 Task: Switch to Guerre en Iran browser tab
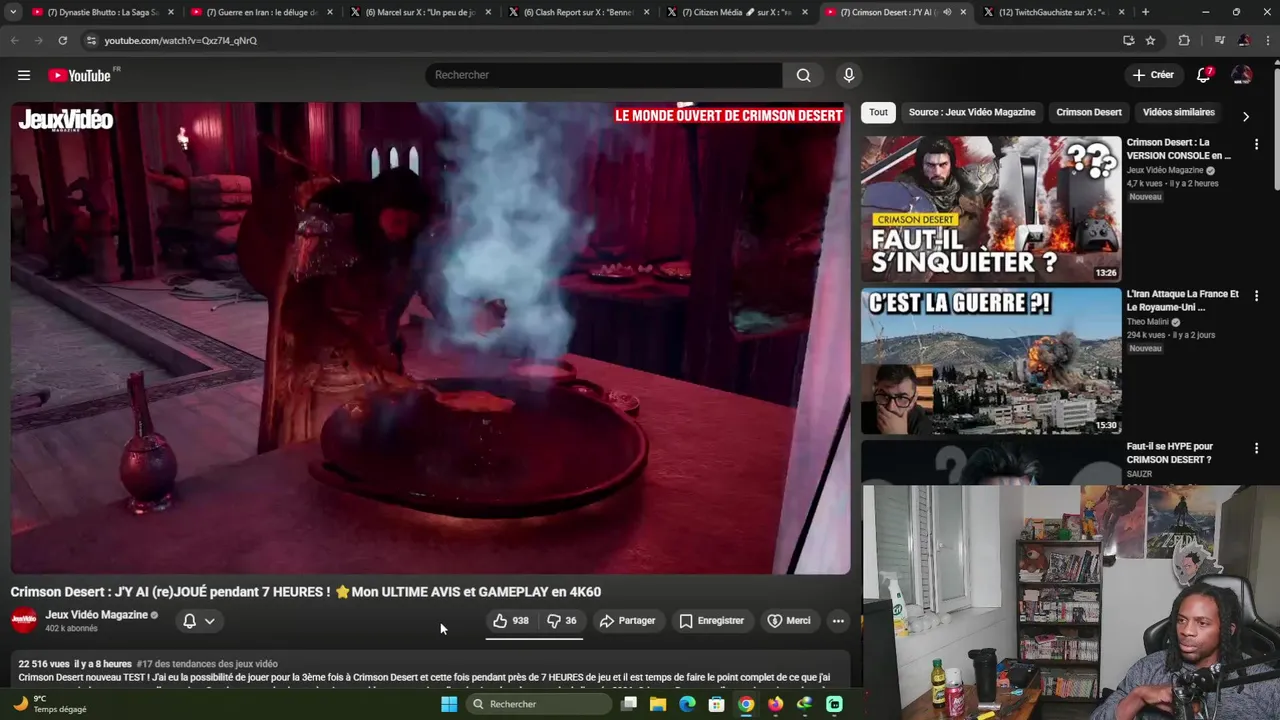(262, 12)
